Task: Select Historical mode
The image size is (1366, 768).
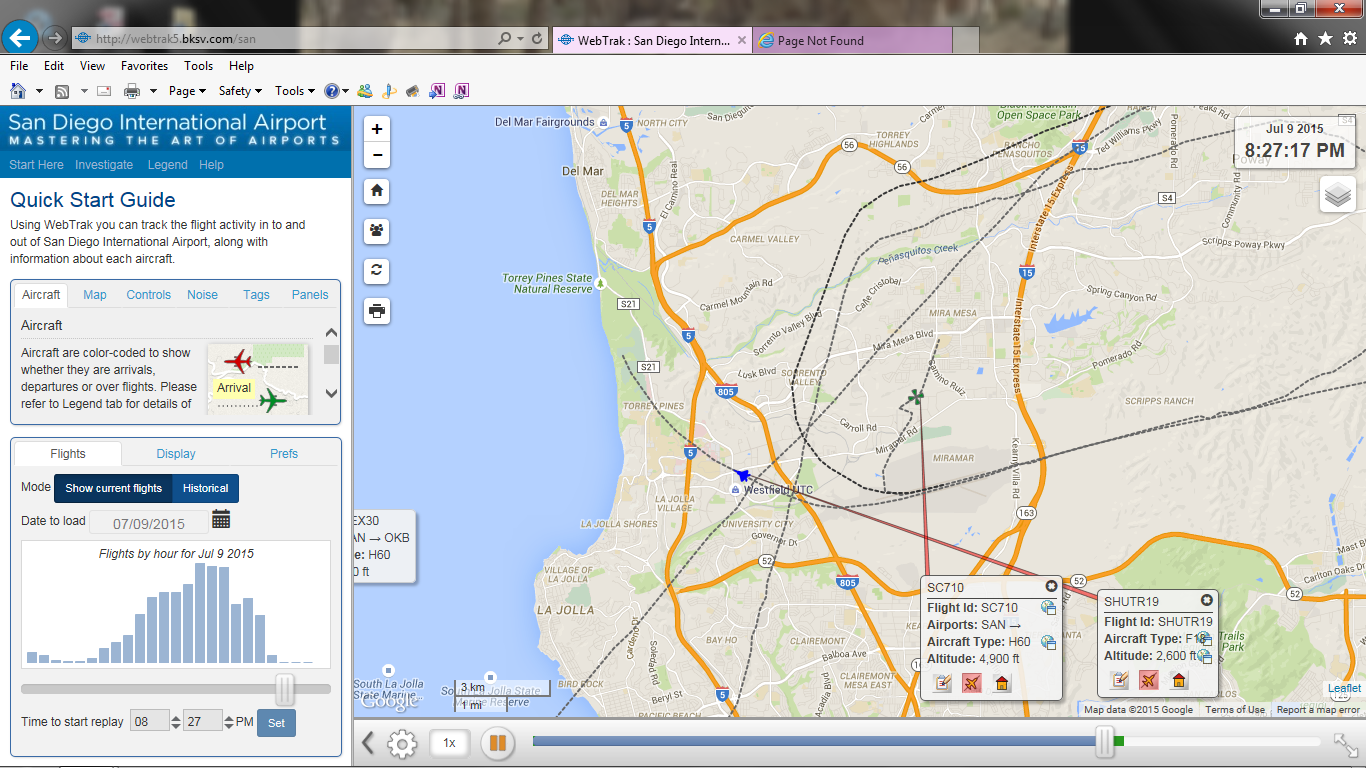Action: 206,488
